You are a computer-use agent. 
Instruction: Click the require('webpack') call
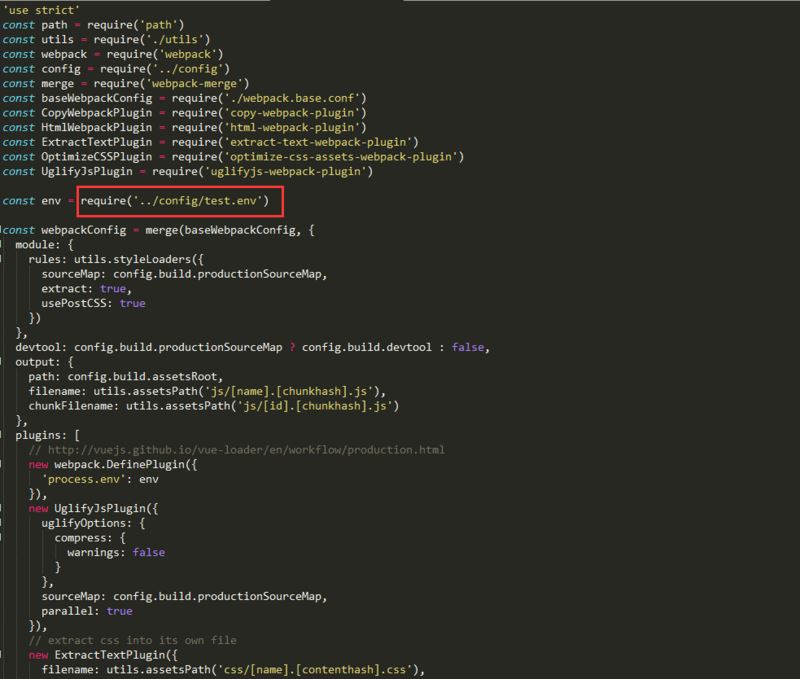point(165,54)
